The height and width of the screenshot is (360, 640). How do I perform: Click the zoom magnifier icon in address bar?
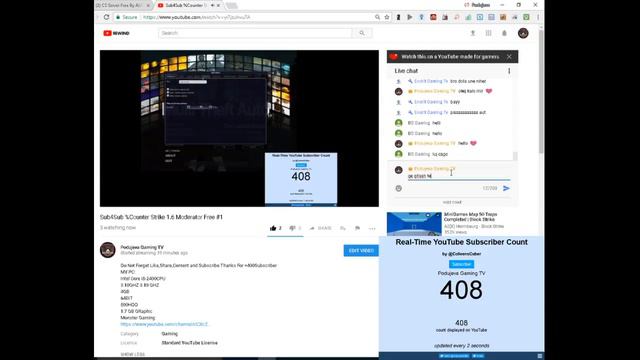pyautogui.click(x=378, y=17)
